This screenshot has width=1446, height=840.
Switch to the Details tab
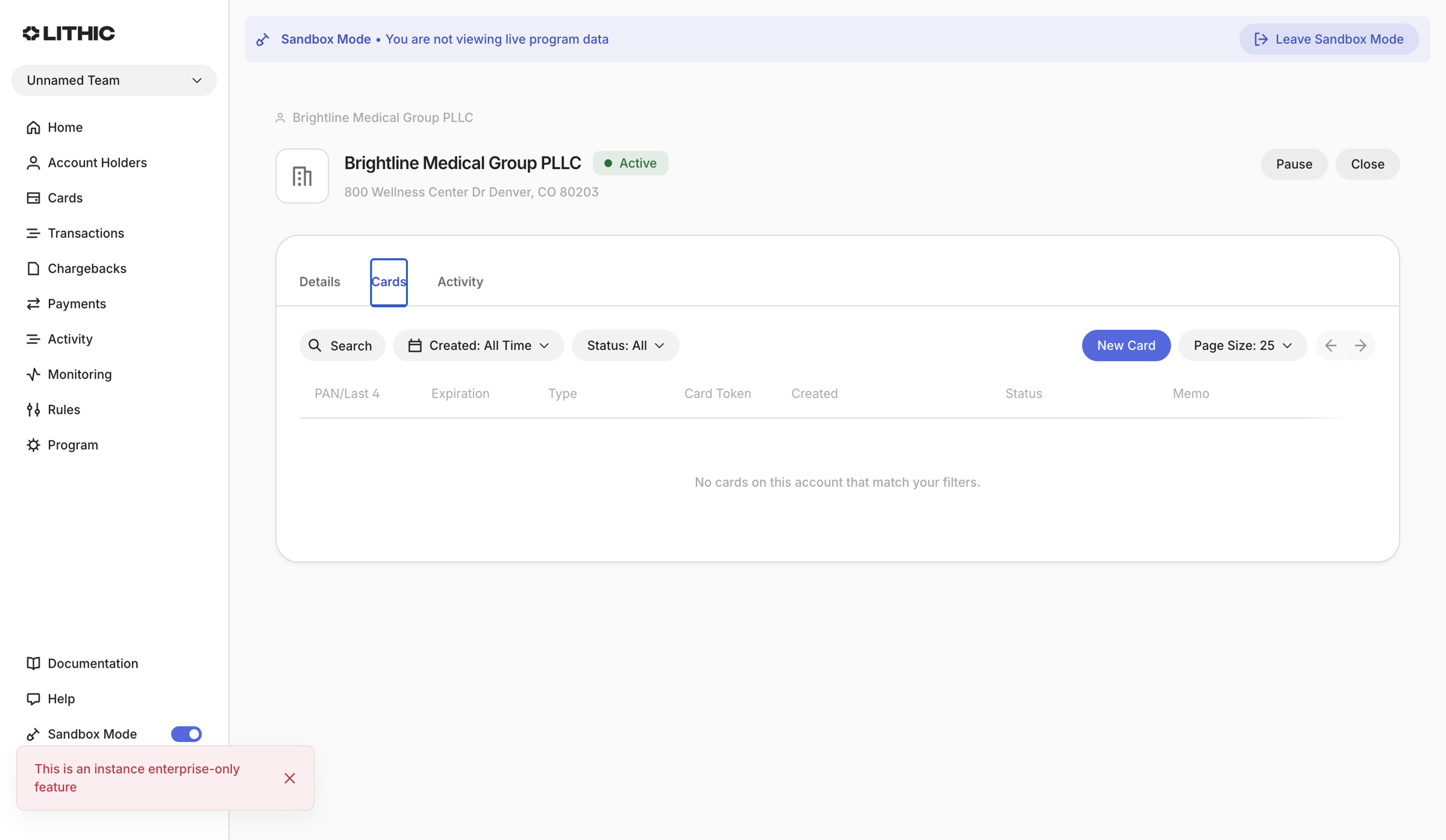tap(319, 282)
